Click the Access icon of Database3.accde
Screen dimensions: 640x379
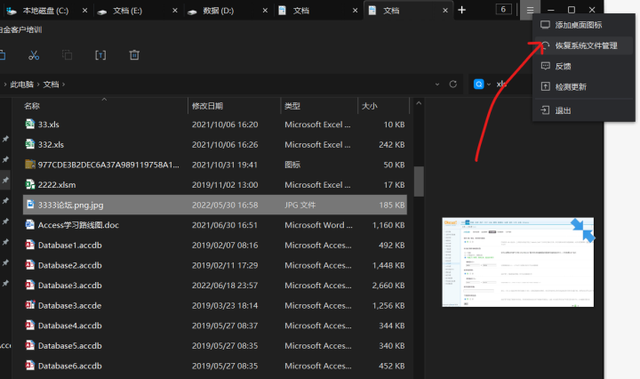pos(30,305)
